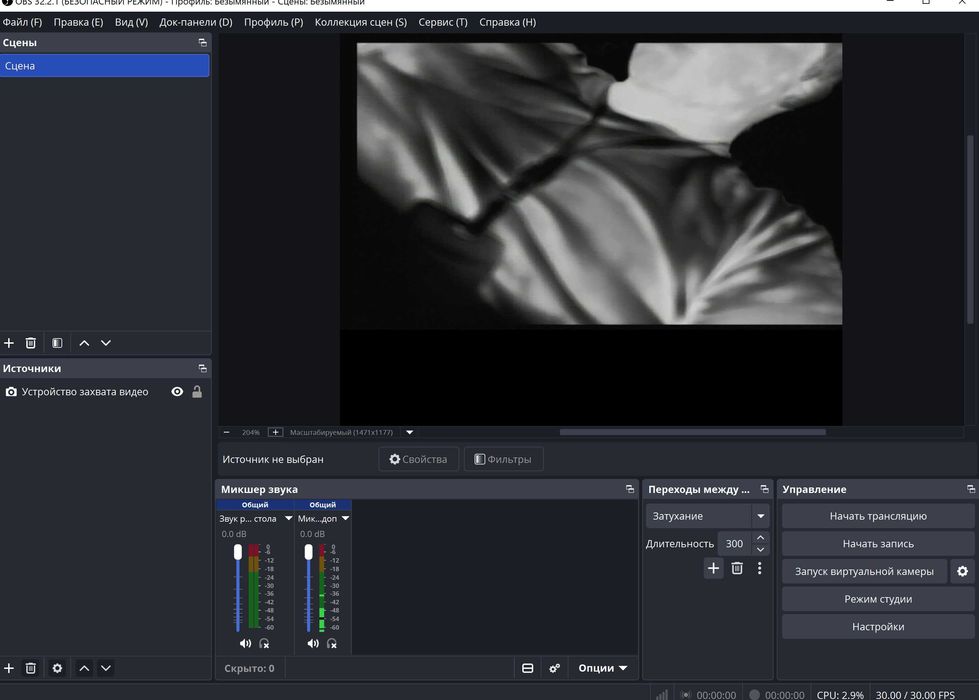
Task: Mute the Мик...доп channel speaker
Action: (313, 643)
